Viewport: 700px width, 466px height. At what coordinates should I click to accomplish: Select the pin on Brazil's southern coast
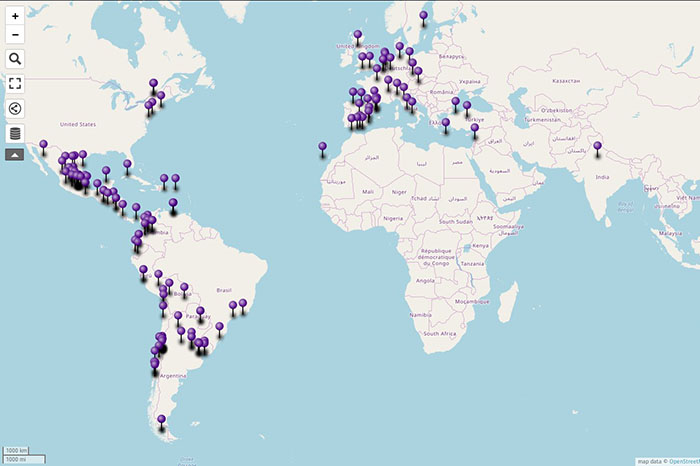[x=219, y=327]
